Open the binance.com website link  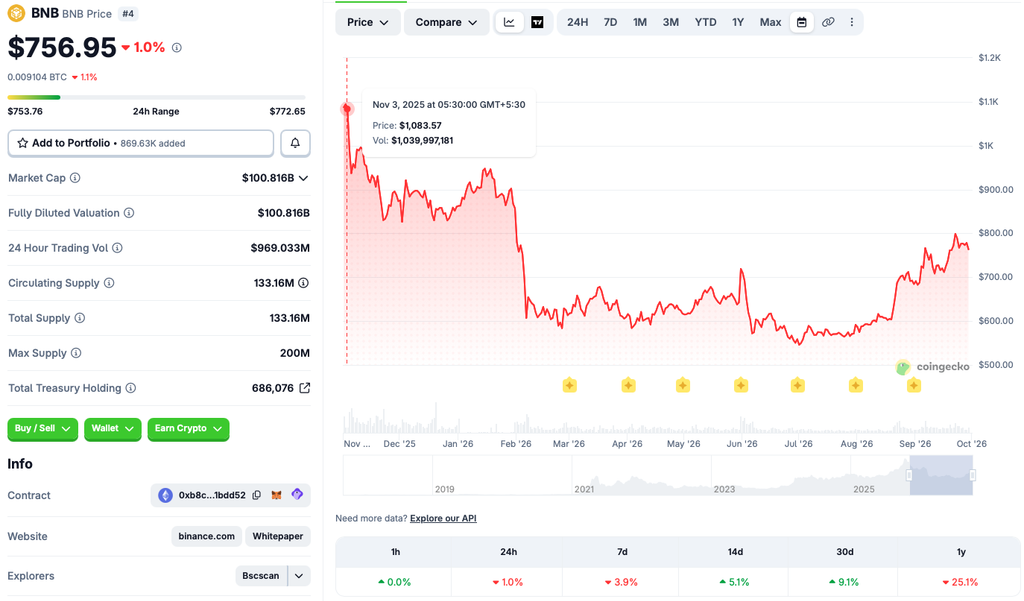coord(206,536)
